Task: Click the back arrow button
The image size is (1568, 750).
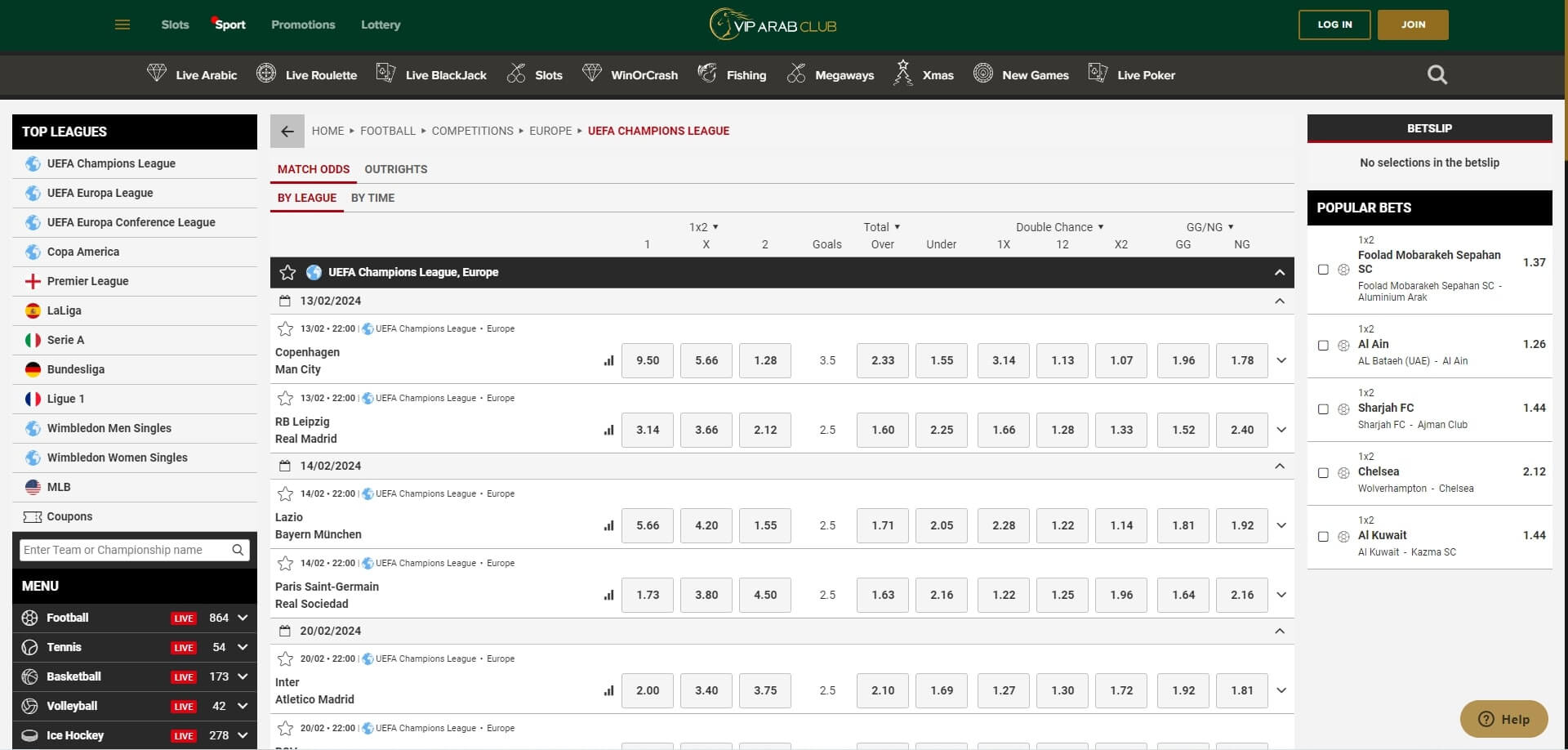Action: (287, 132)
